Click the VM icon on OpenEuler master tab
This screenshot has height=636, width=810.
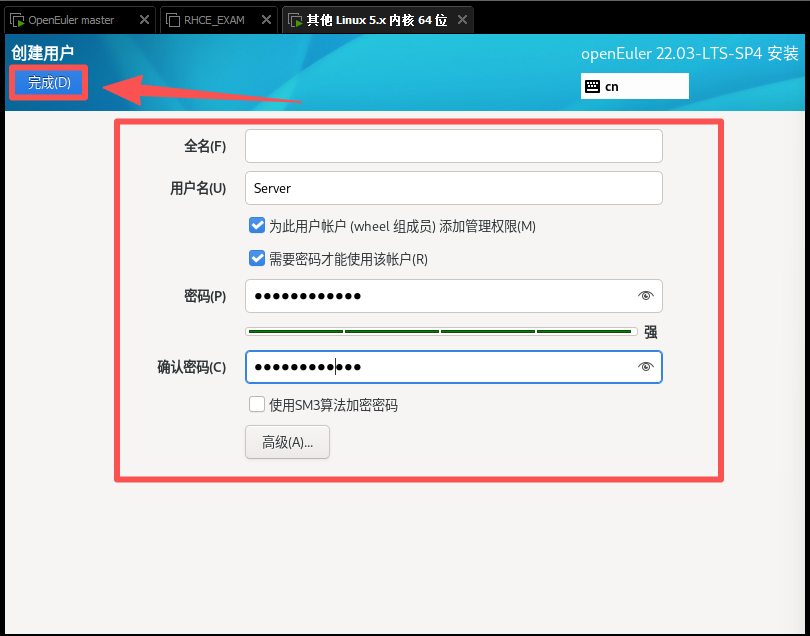click(x=18, y=21)
